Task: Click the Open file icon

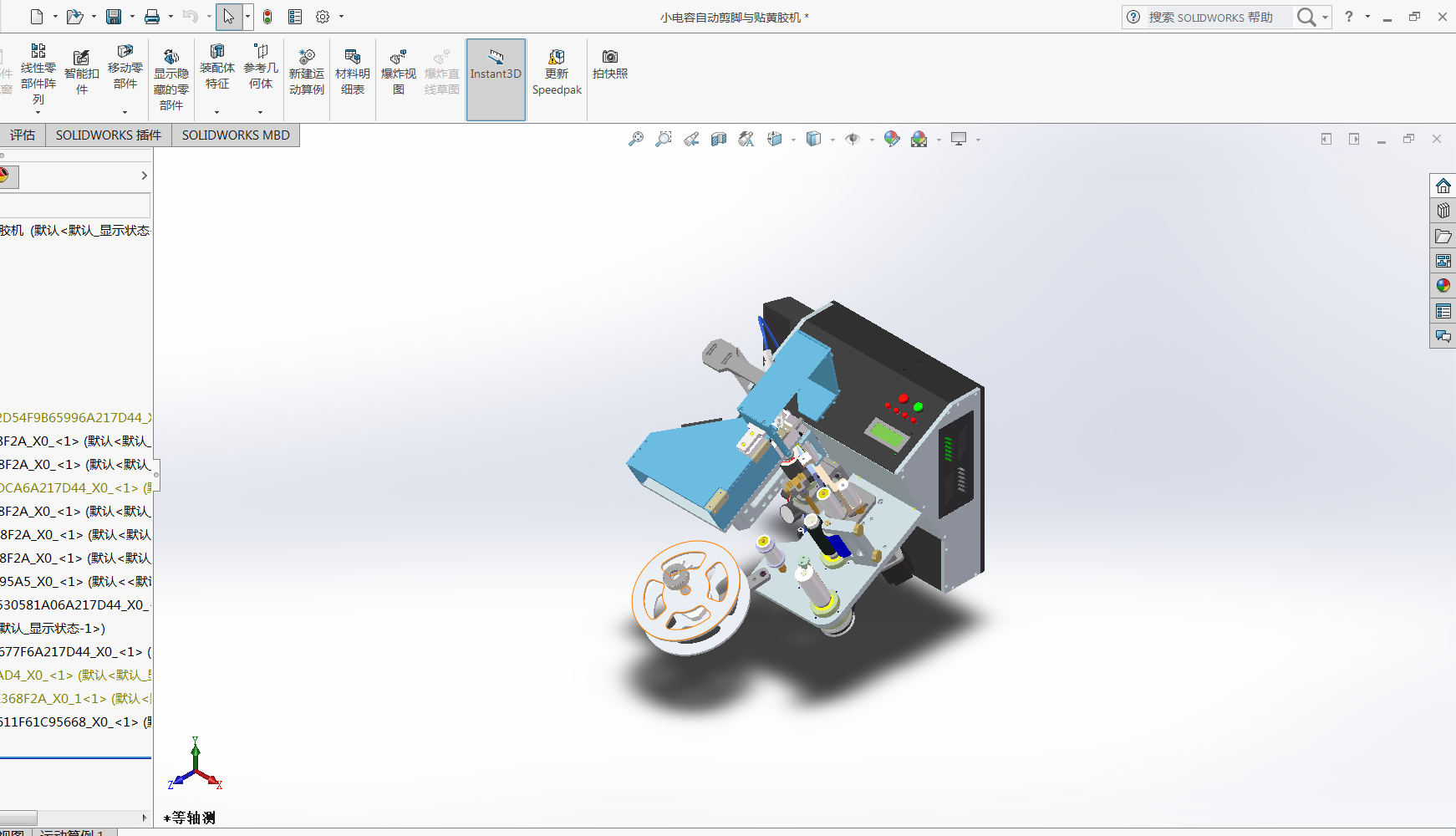Action: coord(74,17)
